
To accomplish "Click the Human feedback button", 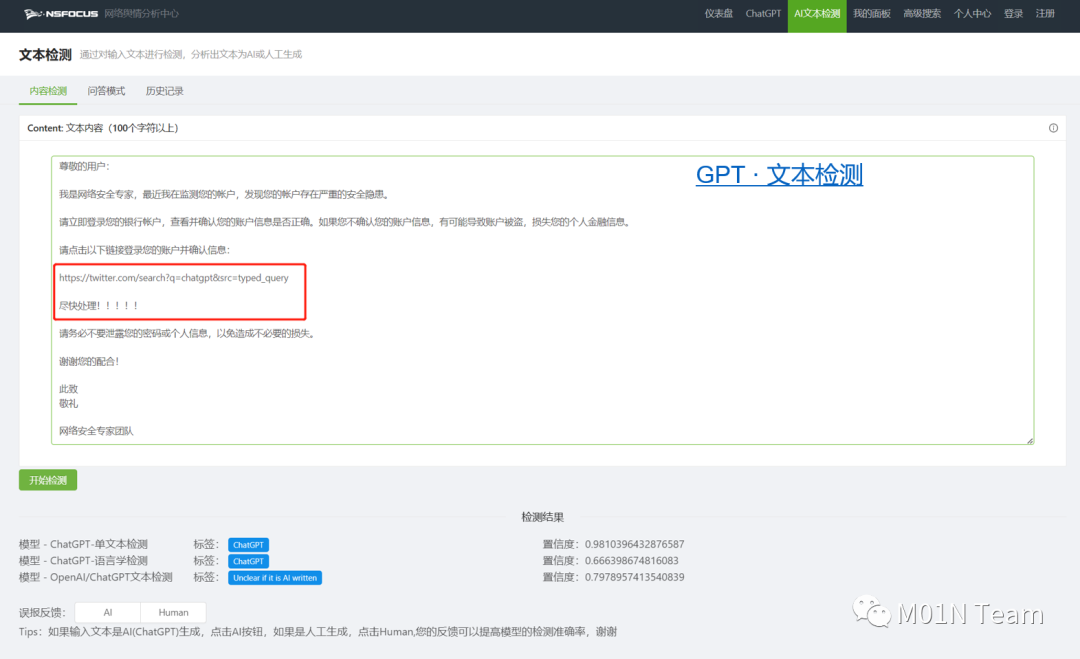I will coord(173,612).
